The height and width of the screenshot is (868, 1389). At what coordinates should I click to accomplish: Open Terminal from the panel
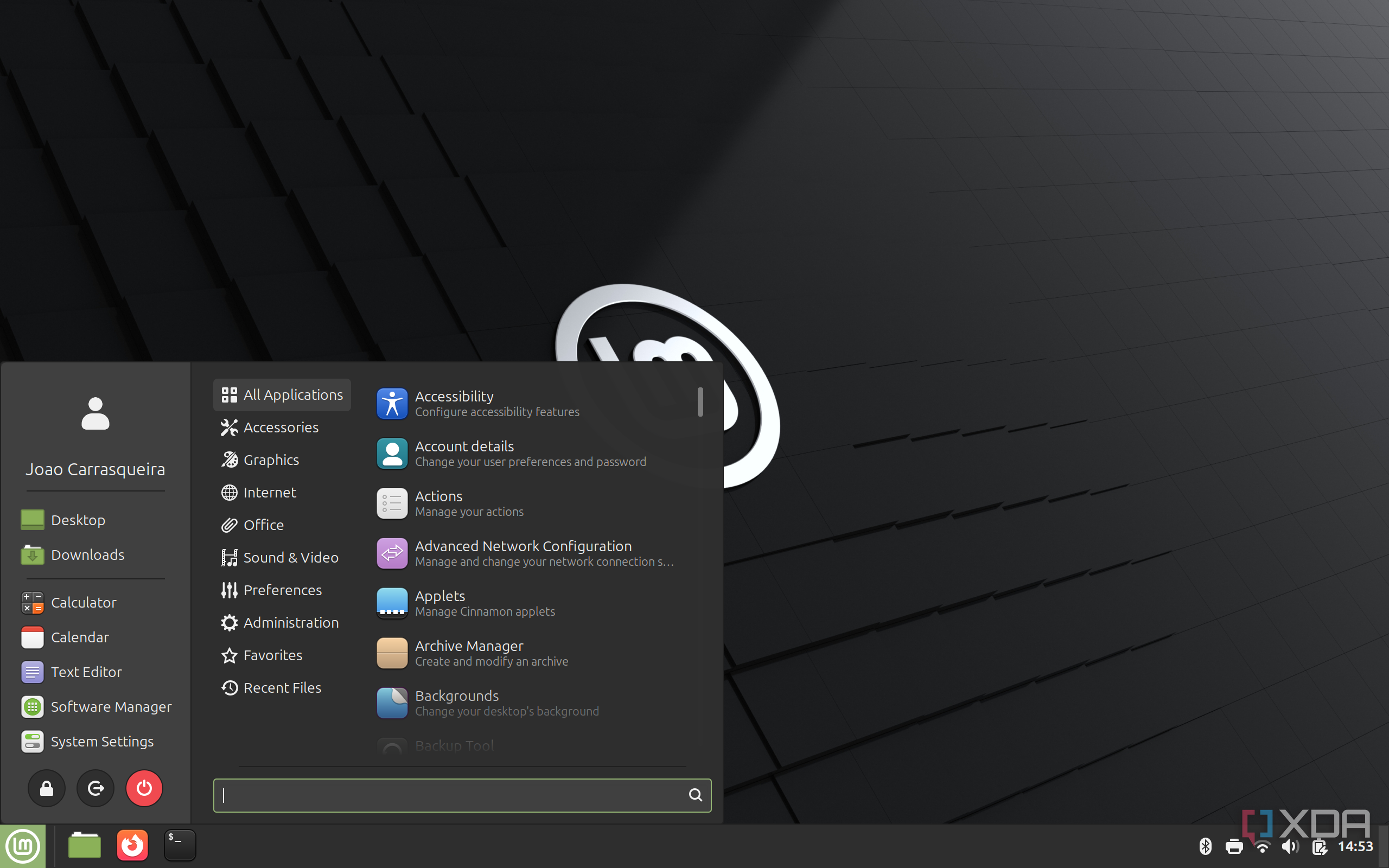[180, 846]
